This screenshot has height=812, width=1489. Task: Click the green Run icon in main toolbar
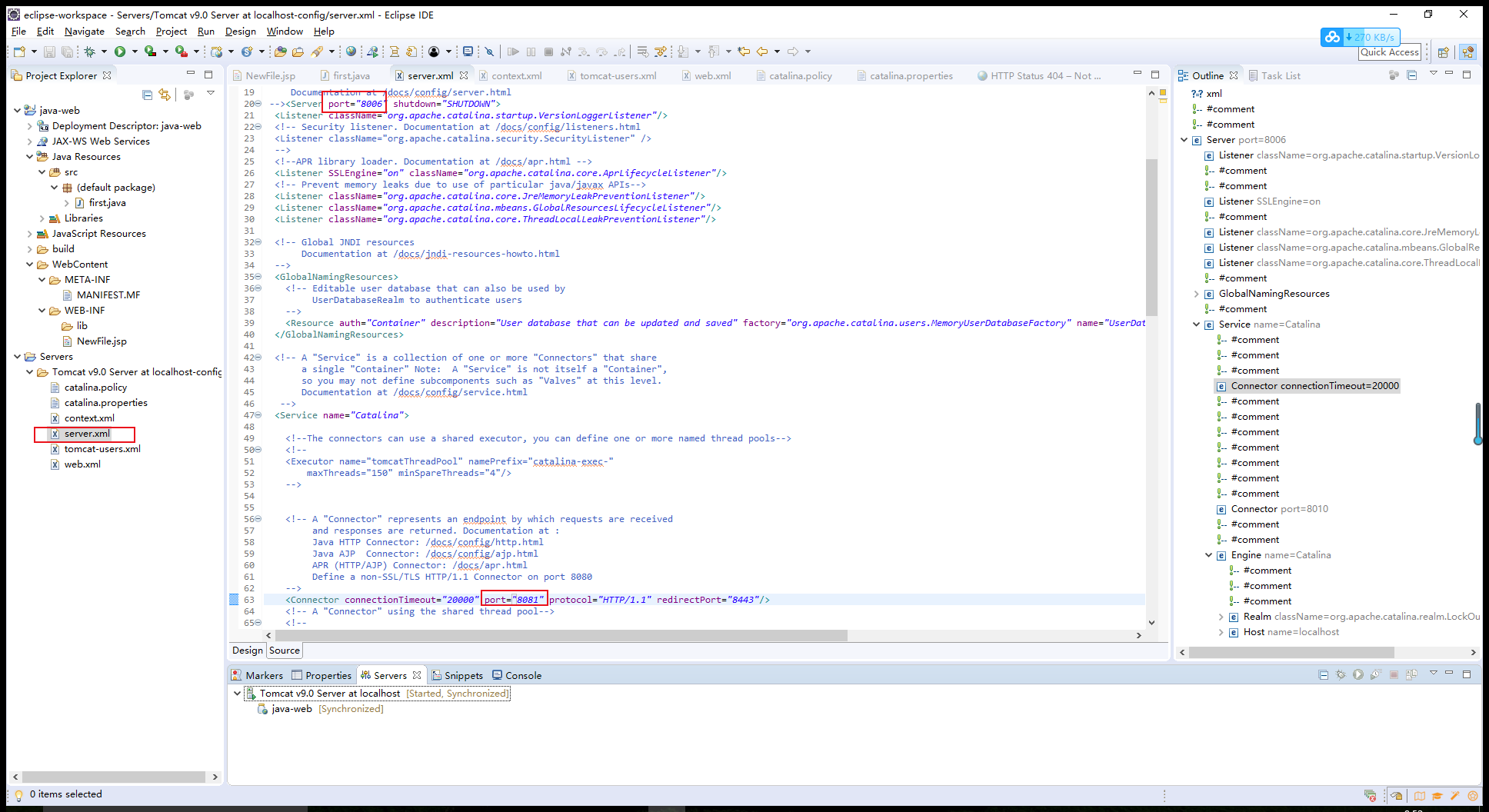click(120, 52)
